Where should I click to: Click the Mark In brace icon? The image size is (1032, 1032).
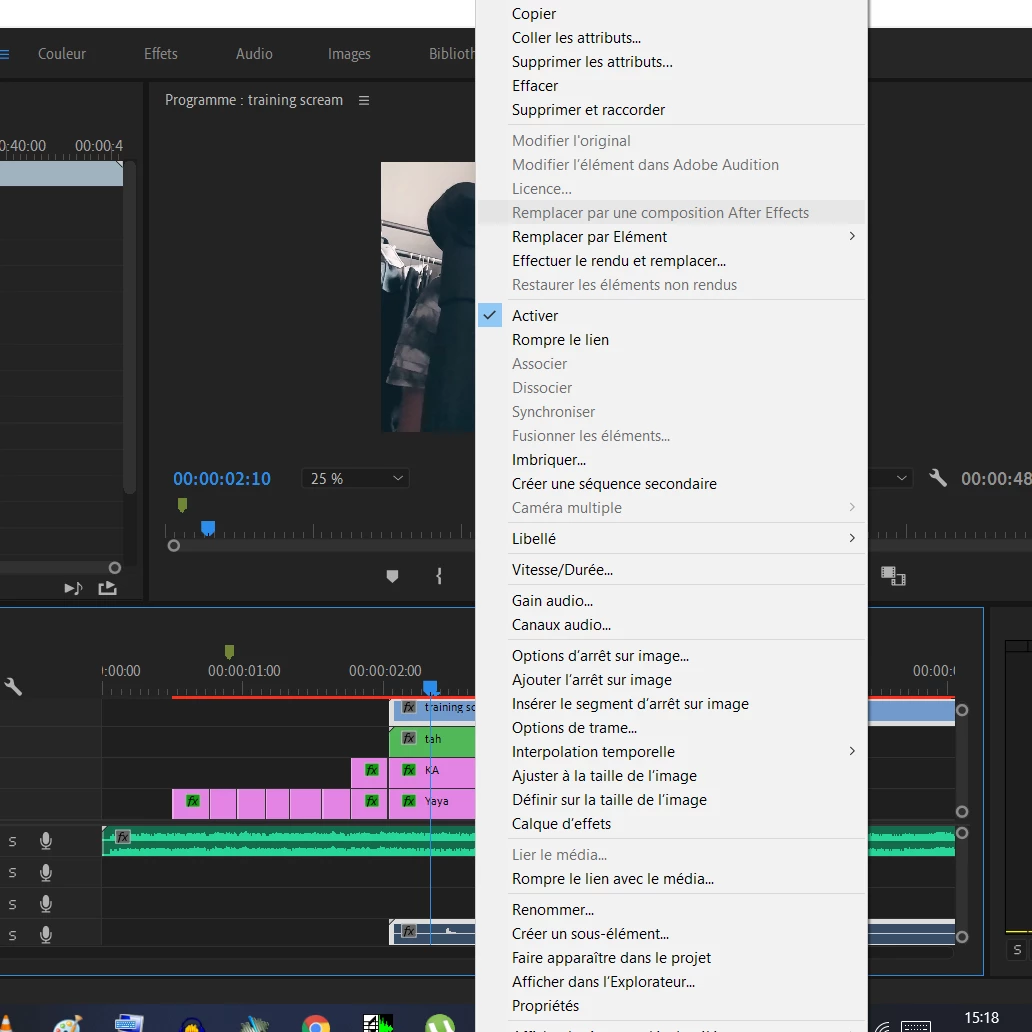tap(439, 577)
